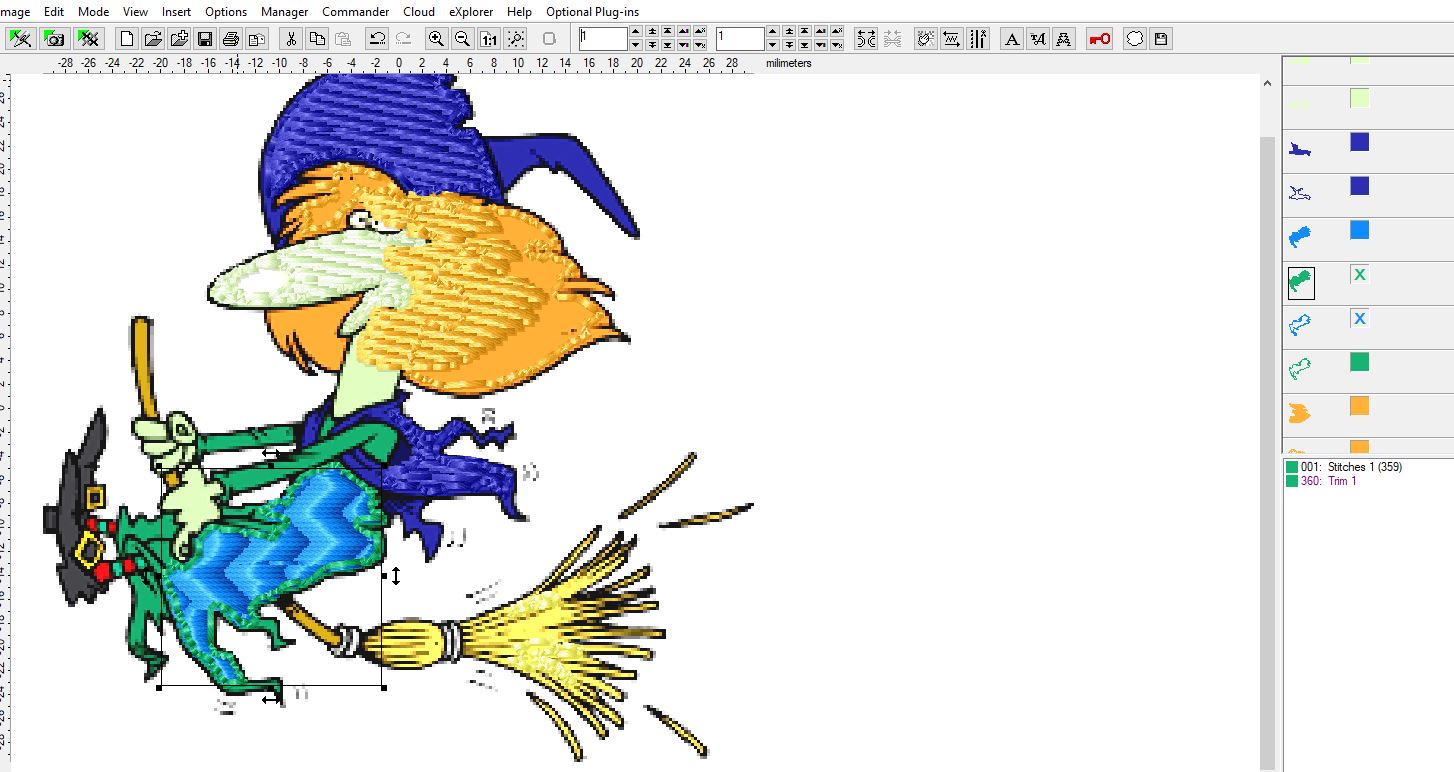Click the 1:1 actual size icon

coord(489,39)
